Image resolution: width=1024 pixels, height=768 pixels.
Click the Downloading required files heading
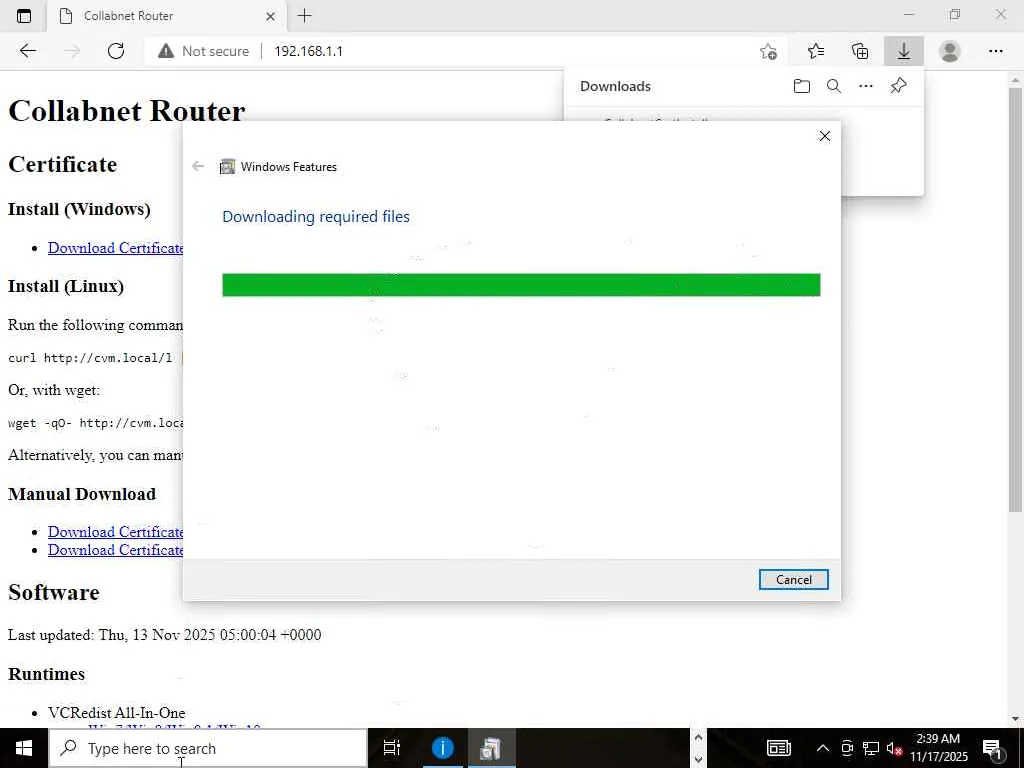pyautogui.click(x=316, y=217)
